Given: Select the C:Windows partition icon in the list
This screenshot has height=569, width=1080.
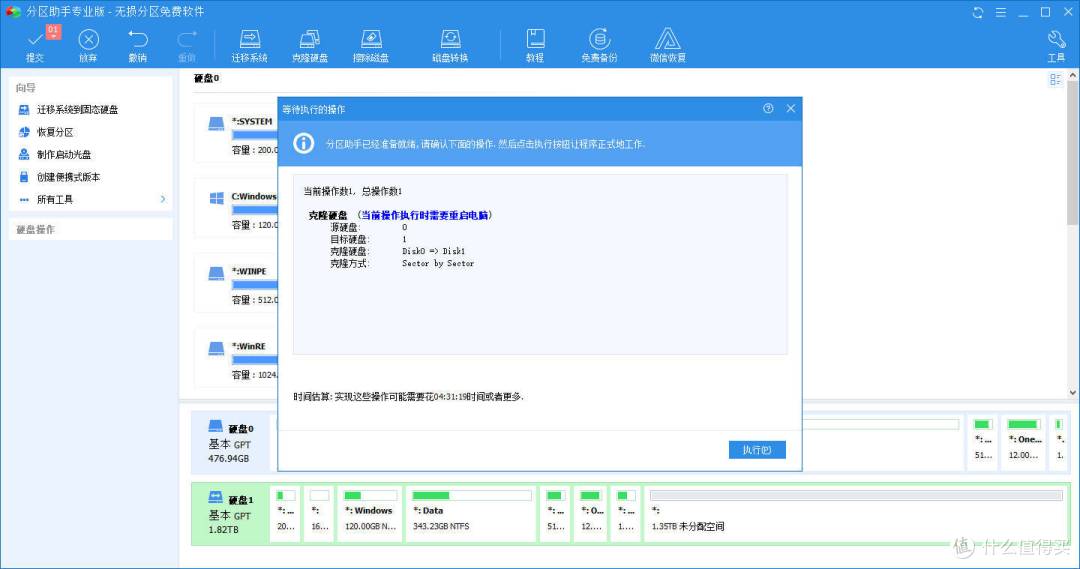Looking at the screenshot, I should tap(216, 198).
